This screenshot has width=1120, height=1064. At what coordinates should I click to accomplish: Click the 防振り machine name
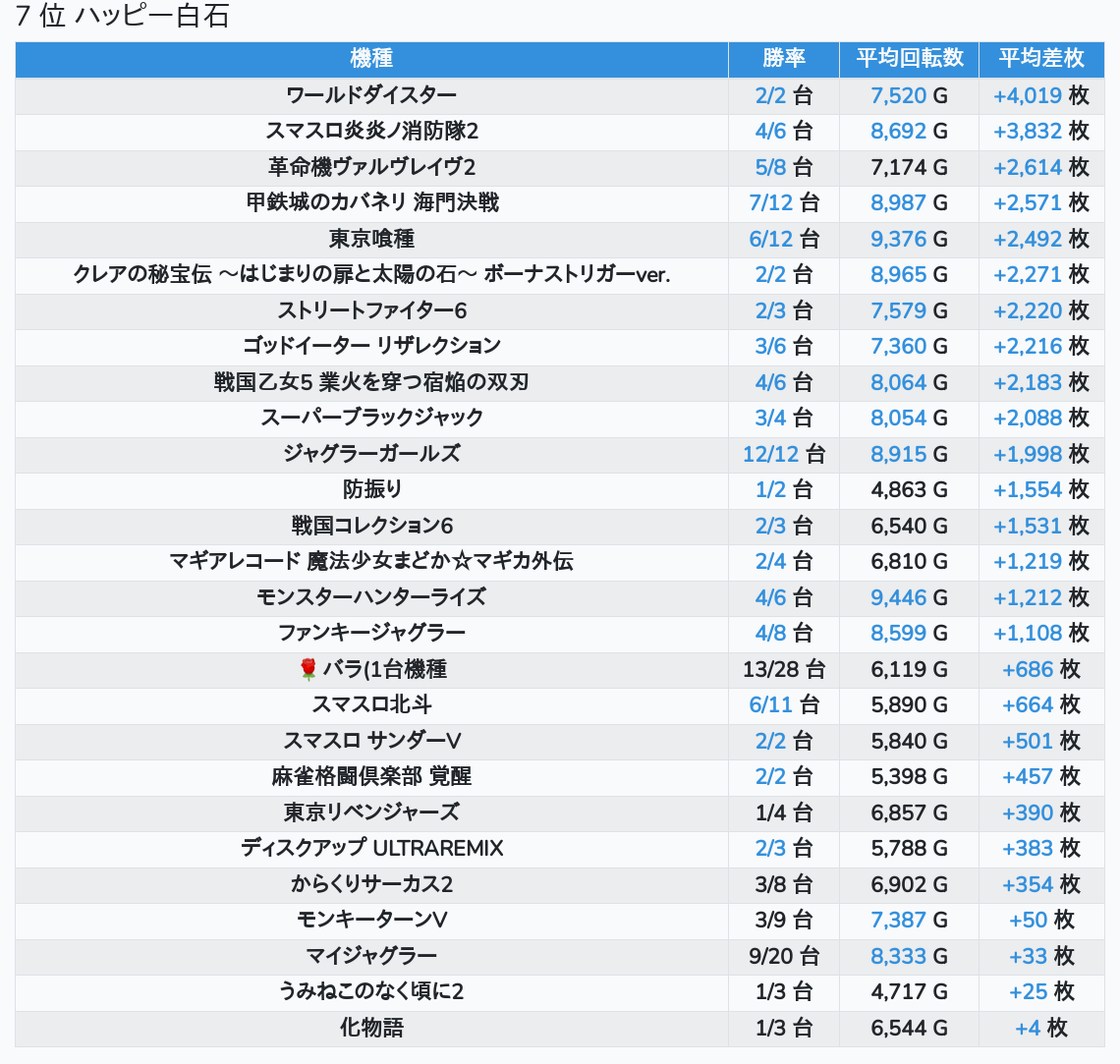(x=371, y=490)
